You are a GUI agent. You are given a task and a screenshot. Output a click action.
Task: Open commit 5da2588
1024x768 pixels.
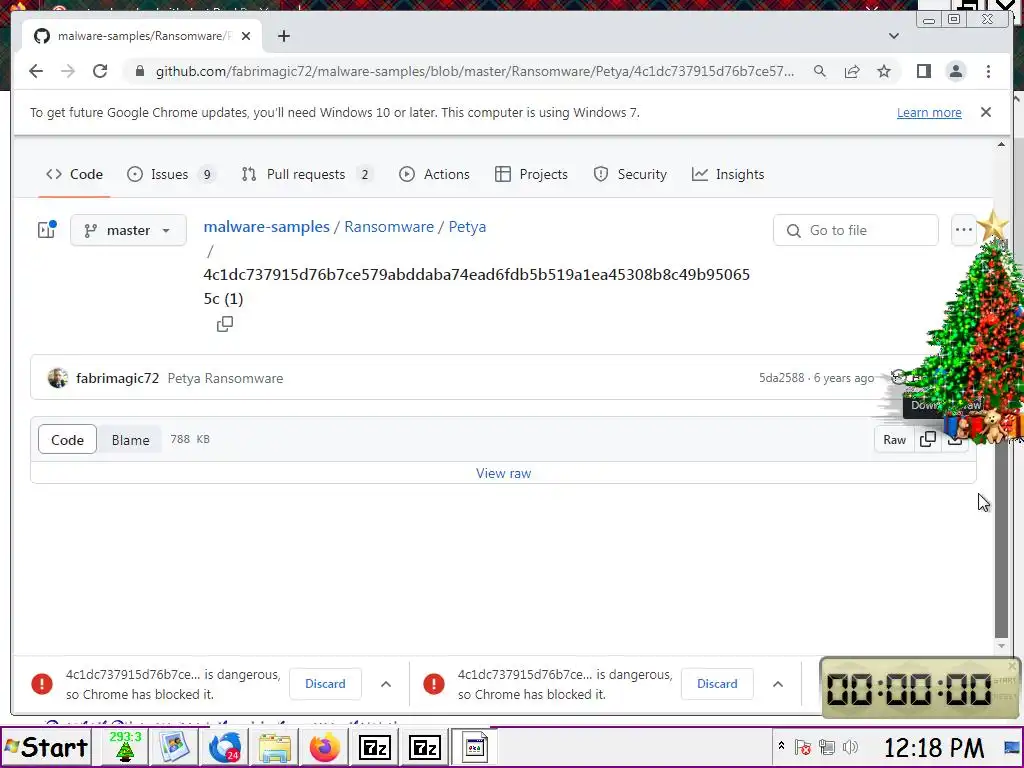(781, 378)
